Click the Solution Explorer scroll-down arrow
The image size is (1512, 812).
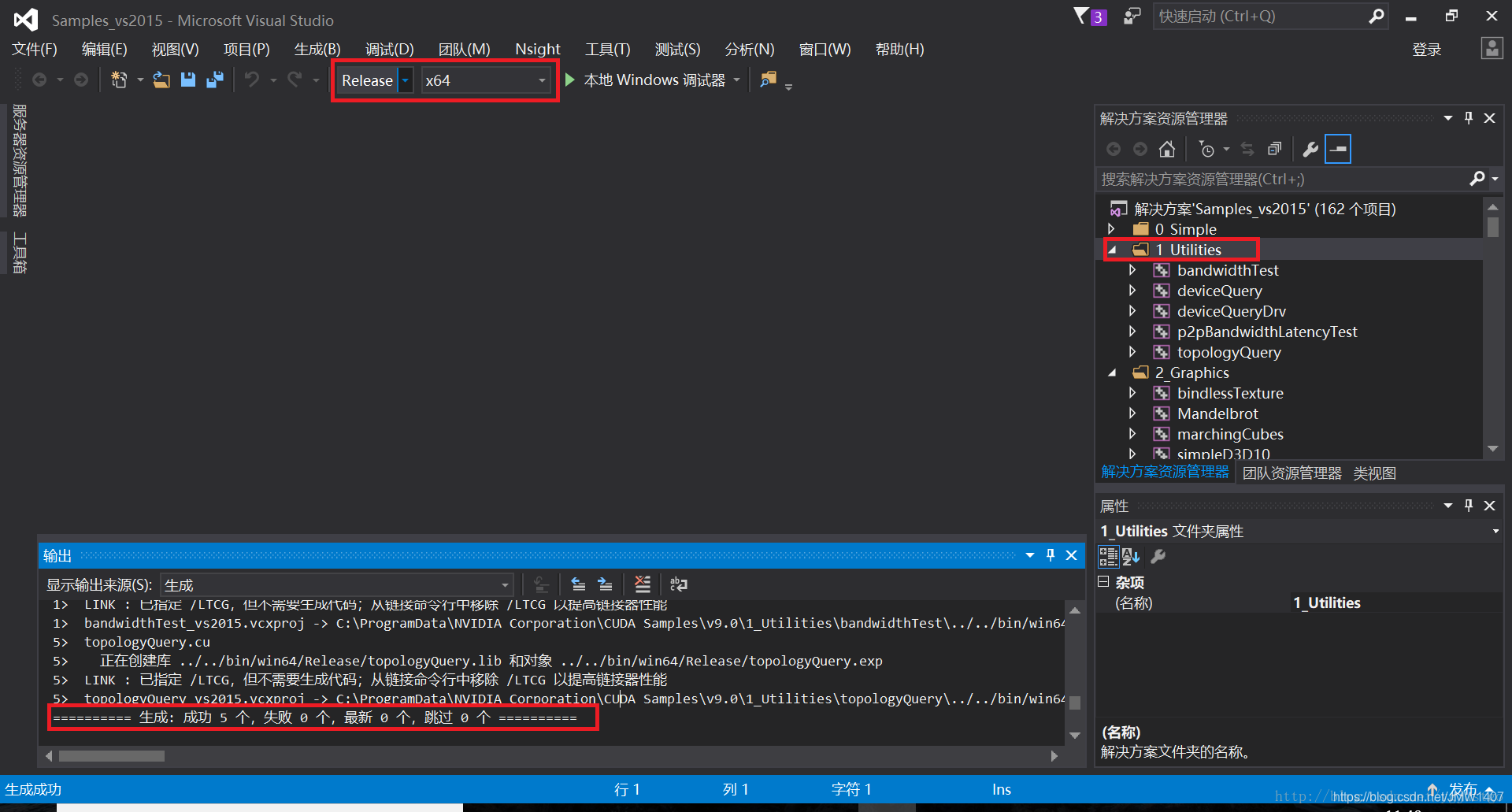pos(1492,449)
